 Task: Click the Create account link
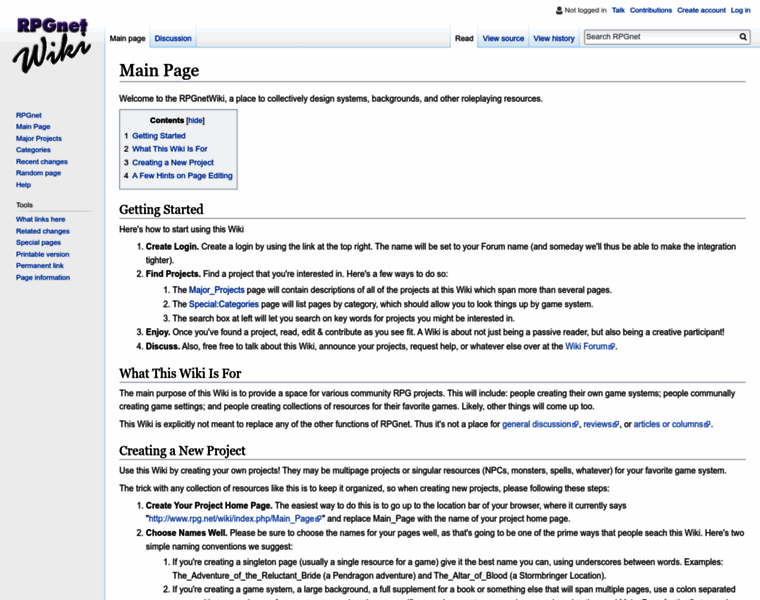point(701,10)
